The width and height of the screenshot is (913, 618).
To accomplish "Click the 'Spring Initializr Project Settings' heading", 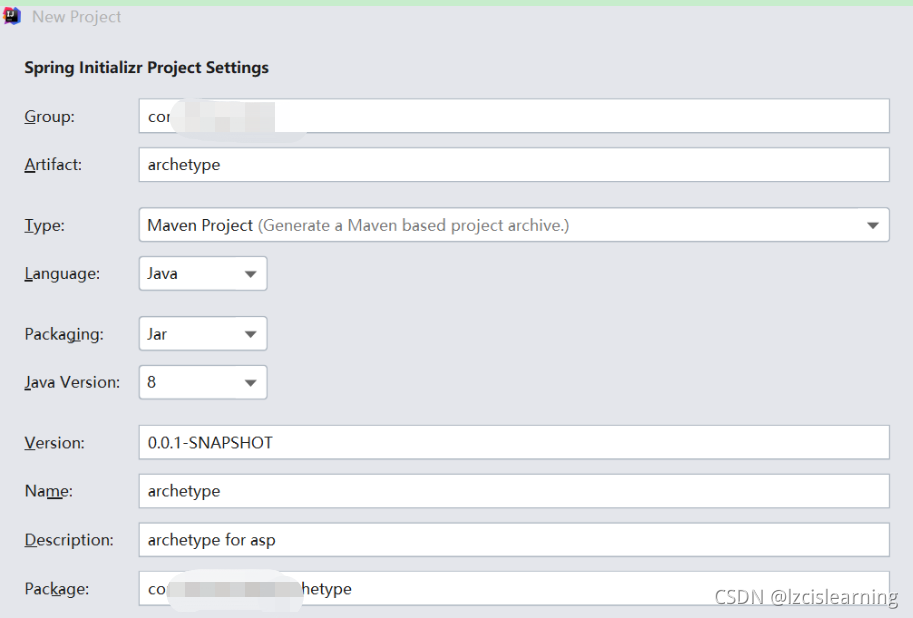I will coord(146,68).
